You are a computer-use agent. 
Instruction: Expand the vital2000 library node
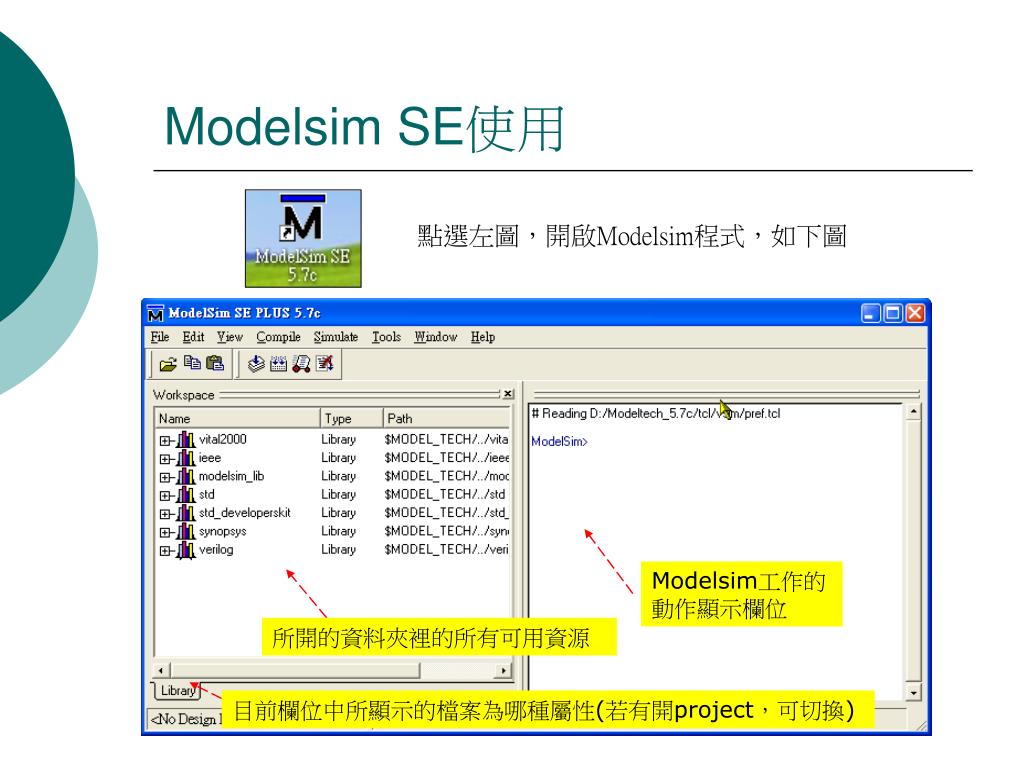pyautogui.click(x=165, y=441)
